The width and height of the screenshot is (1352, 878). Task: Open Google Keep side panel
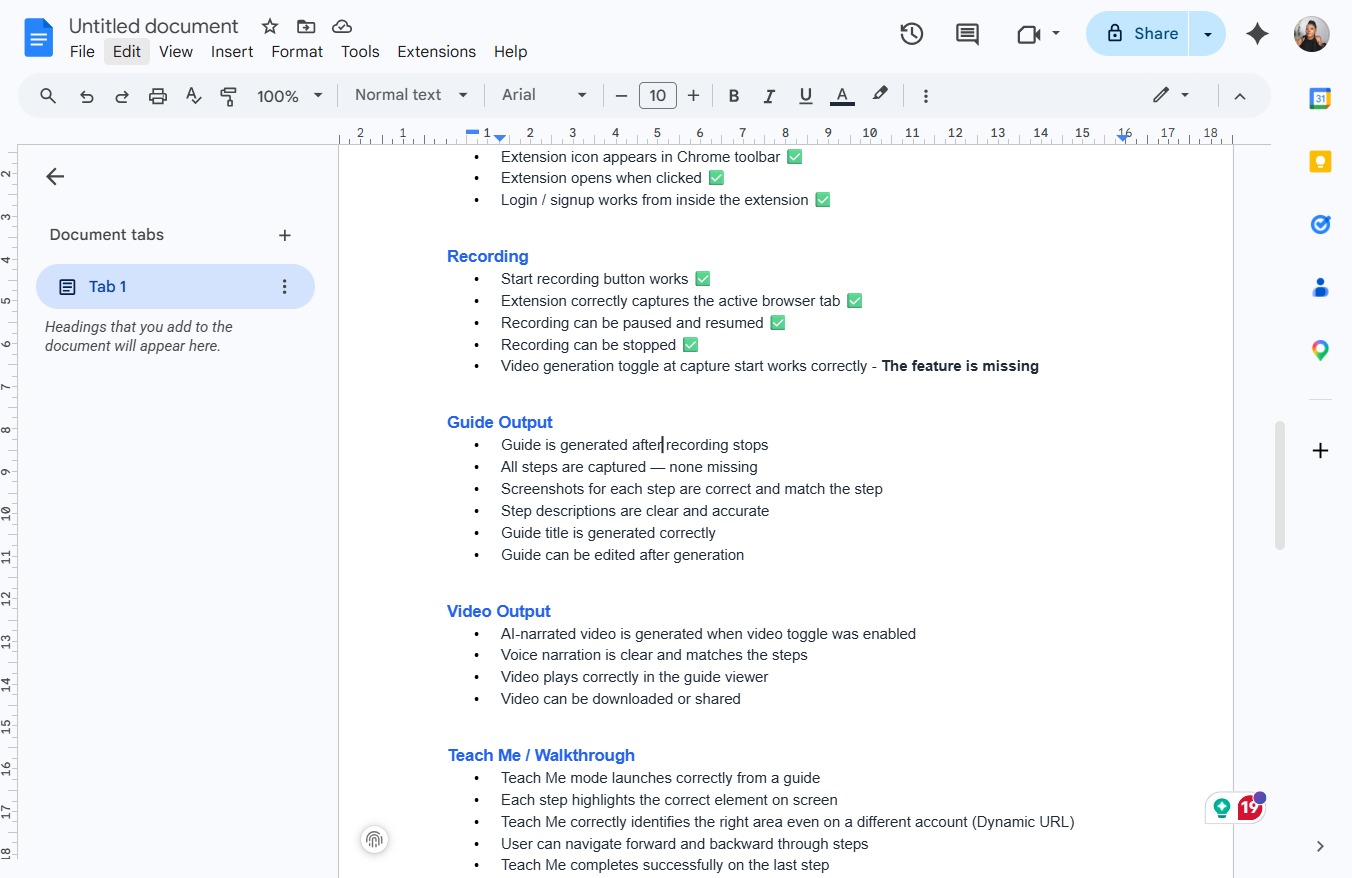[x=1320, y=161]
